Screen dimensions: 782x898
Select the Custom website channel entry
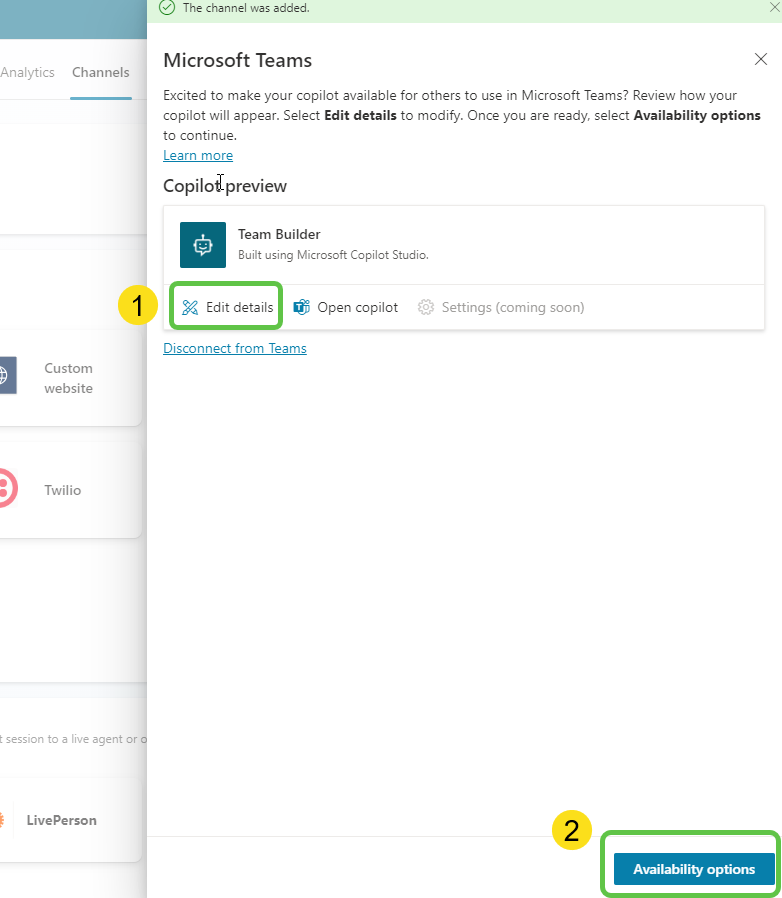pyautogui.click(x=68, y=376)
